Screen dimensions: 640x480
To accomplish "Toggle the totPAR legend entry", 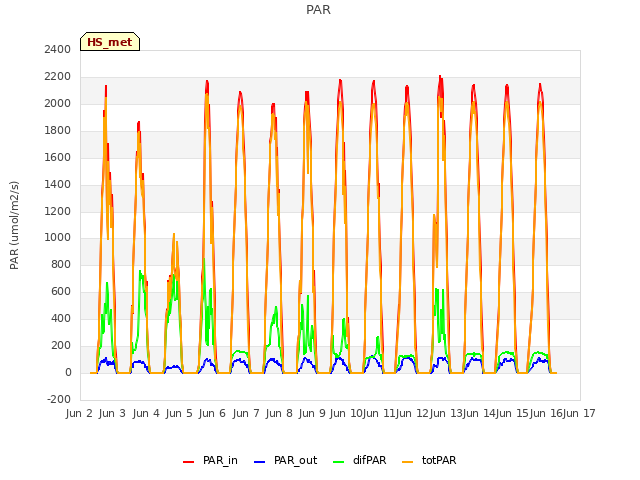I will (x=429, y=460).
